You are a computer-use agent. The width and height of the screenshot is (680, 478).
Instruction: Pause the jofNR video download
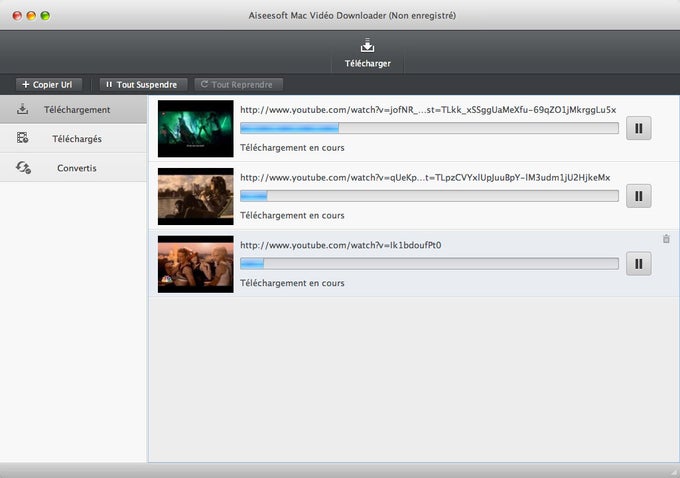coord(638,128)
